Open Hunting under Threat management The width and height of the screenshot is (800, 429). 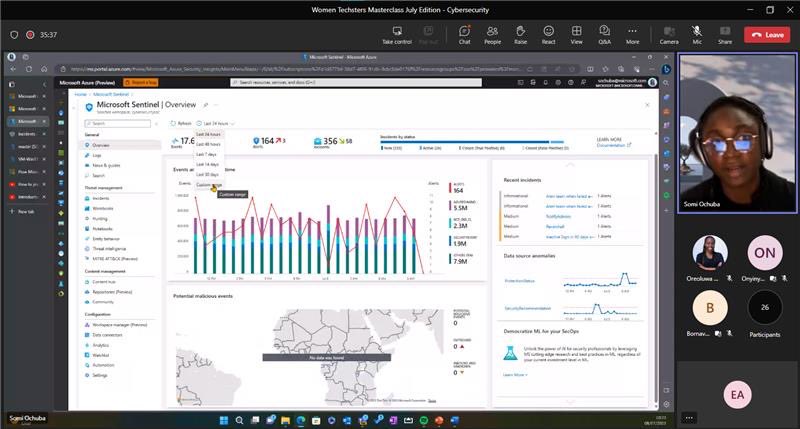tap(100, 218)
